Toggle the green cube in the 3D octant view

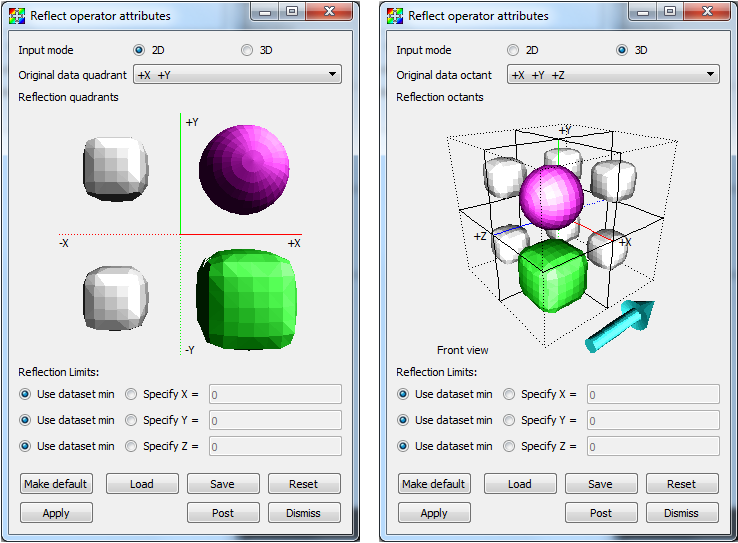click(553, 275)
